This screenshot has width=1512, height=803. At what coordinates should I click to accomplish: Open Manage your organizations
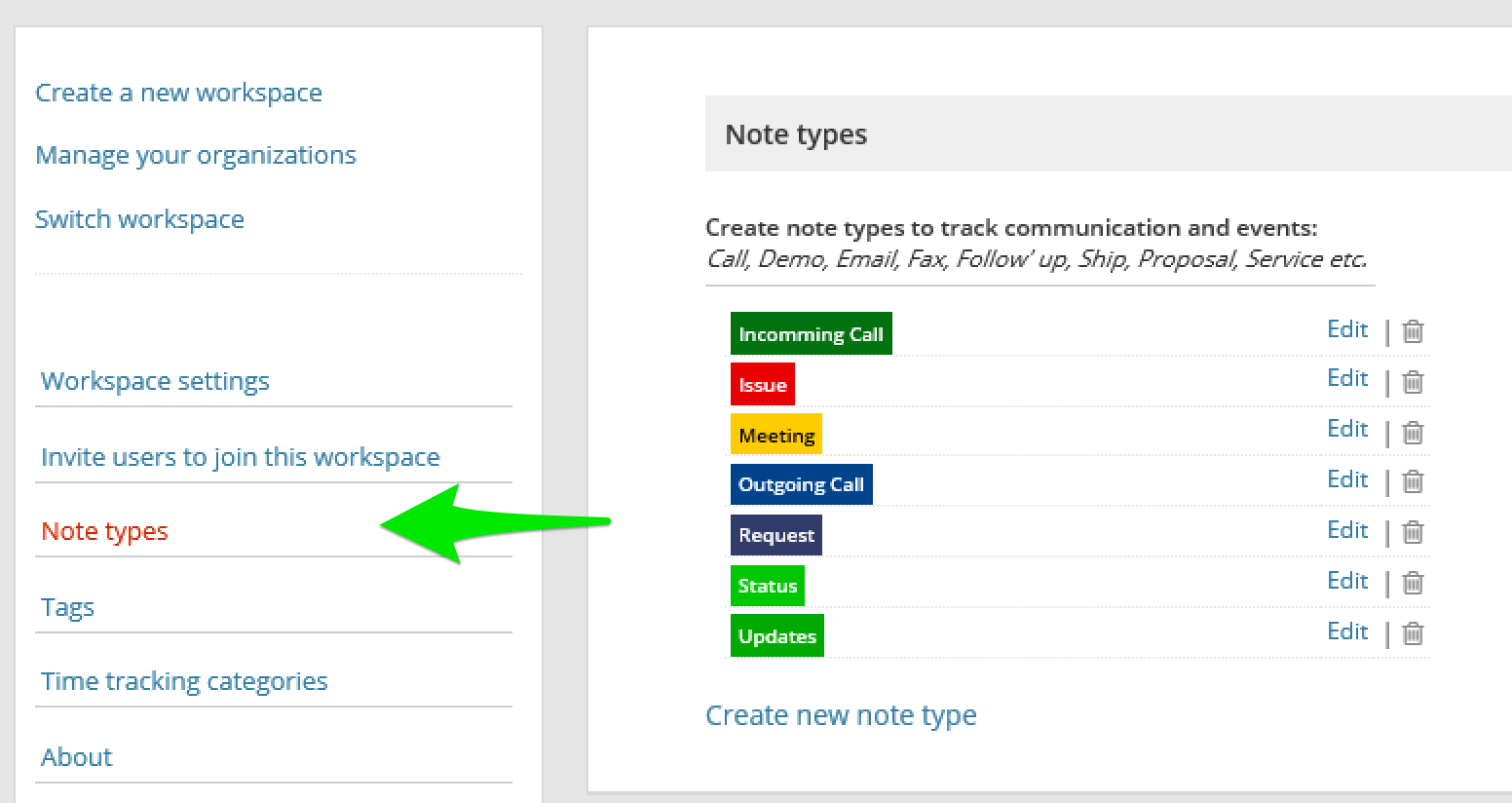(x=196, y=155)
